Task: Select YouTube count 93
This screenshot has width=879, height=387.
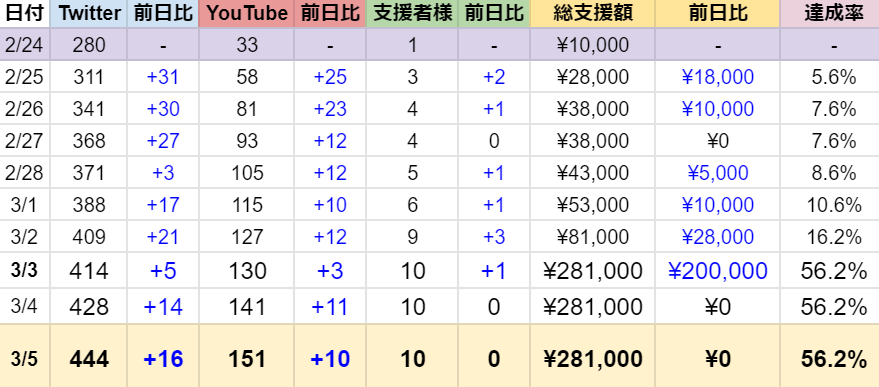Action: [x=247, y=140]
